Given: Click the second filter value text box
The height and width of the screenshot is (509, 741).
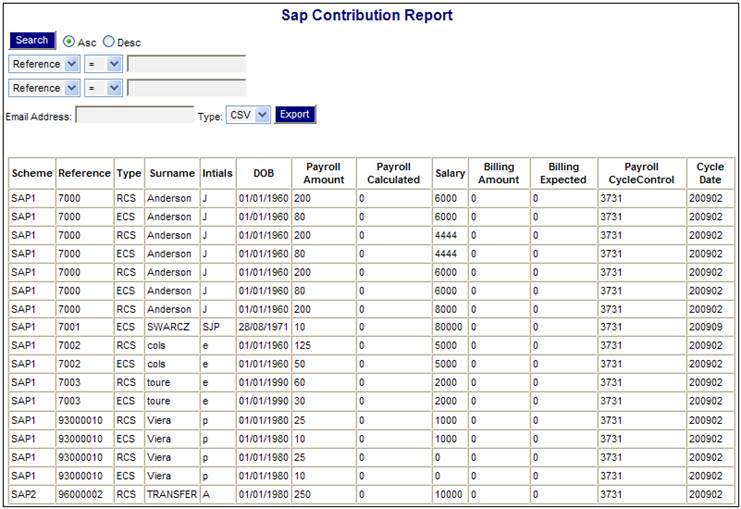Looking at the screenshot, I should click(186, 88).
